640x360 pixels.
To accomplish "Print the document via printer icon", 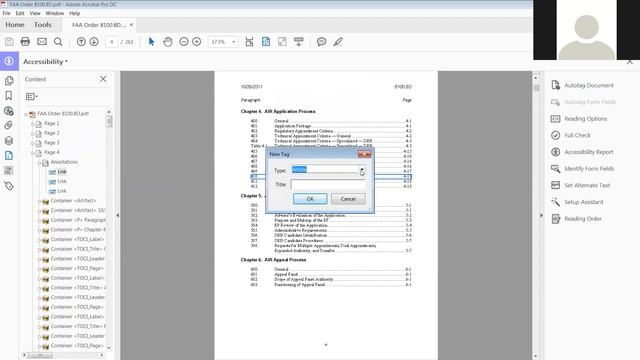I will coord(25,42).
